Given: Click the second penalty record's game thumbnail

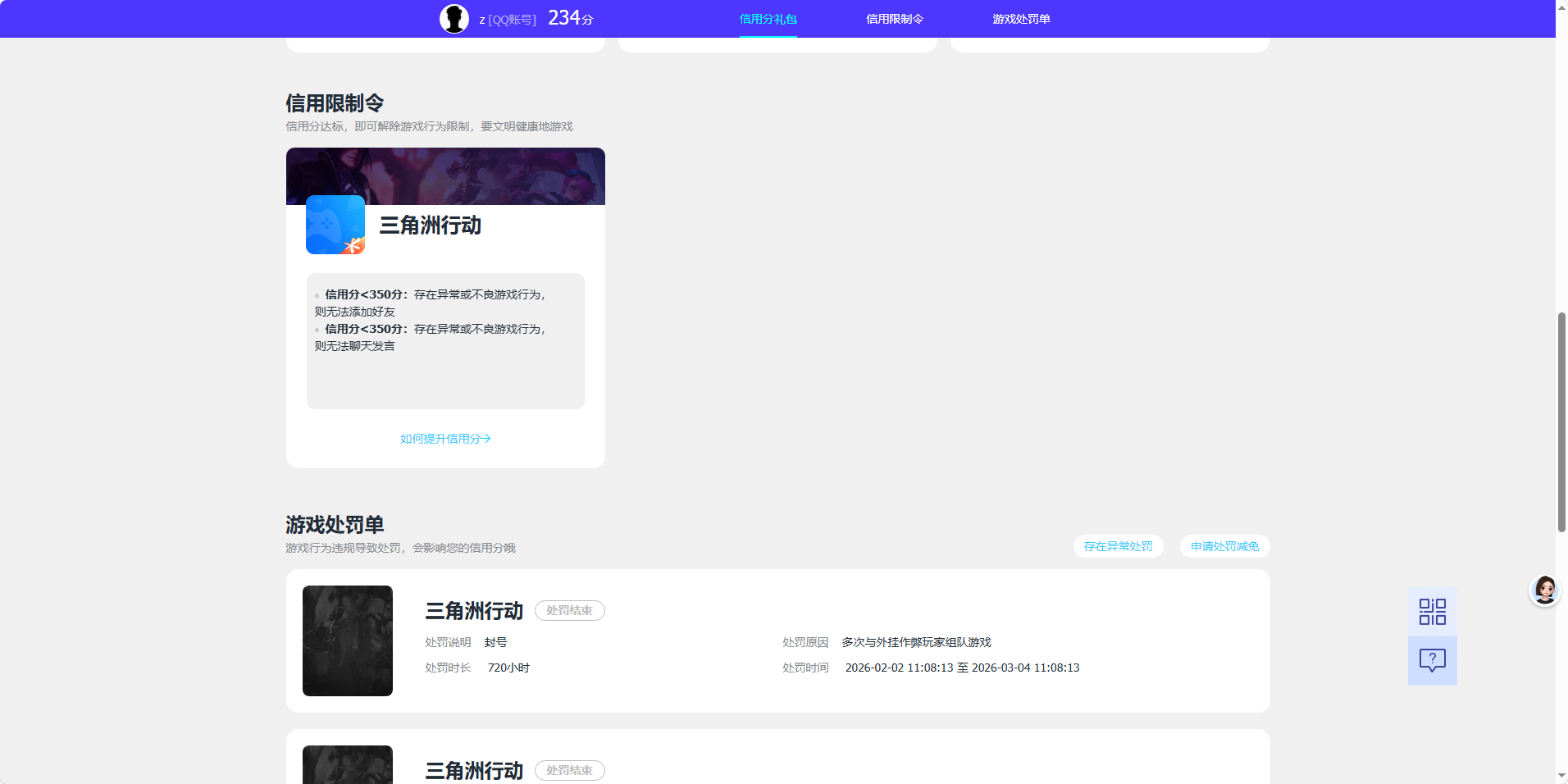Looking at the screenshot, I should (347, 767).
